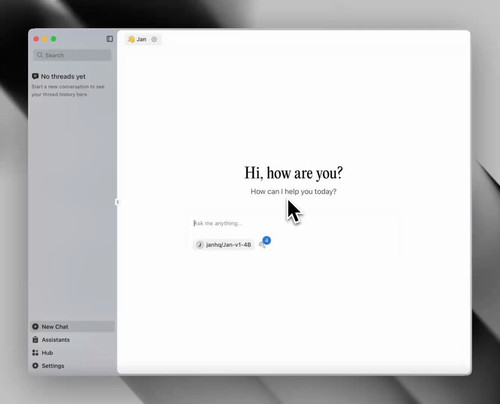
Task: Maximize the Jan window with green button
Action: [54, 39]
